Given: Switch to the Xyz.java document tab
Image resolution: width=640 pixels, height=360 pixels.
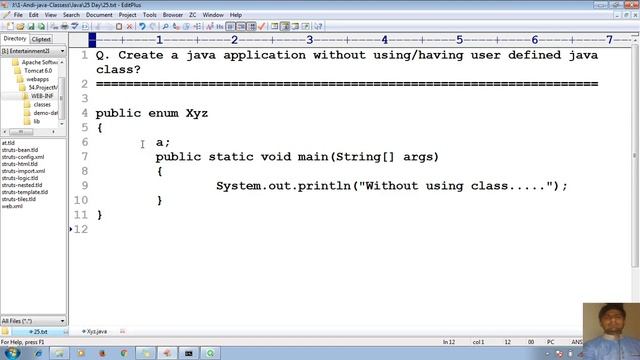Looking at the screenshot, I should pos(95,331).
